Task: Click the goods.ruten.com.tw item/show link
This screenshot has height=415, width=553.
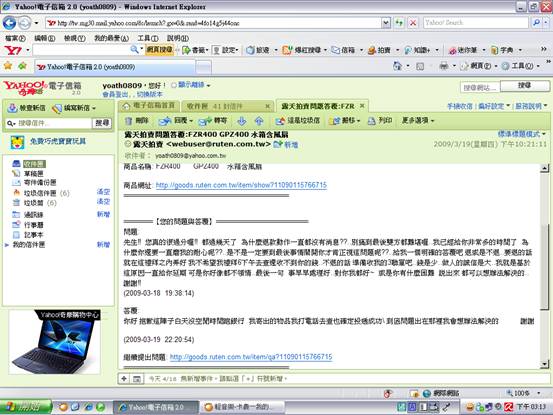Action: [x=241, y=185]
